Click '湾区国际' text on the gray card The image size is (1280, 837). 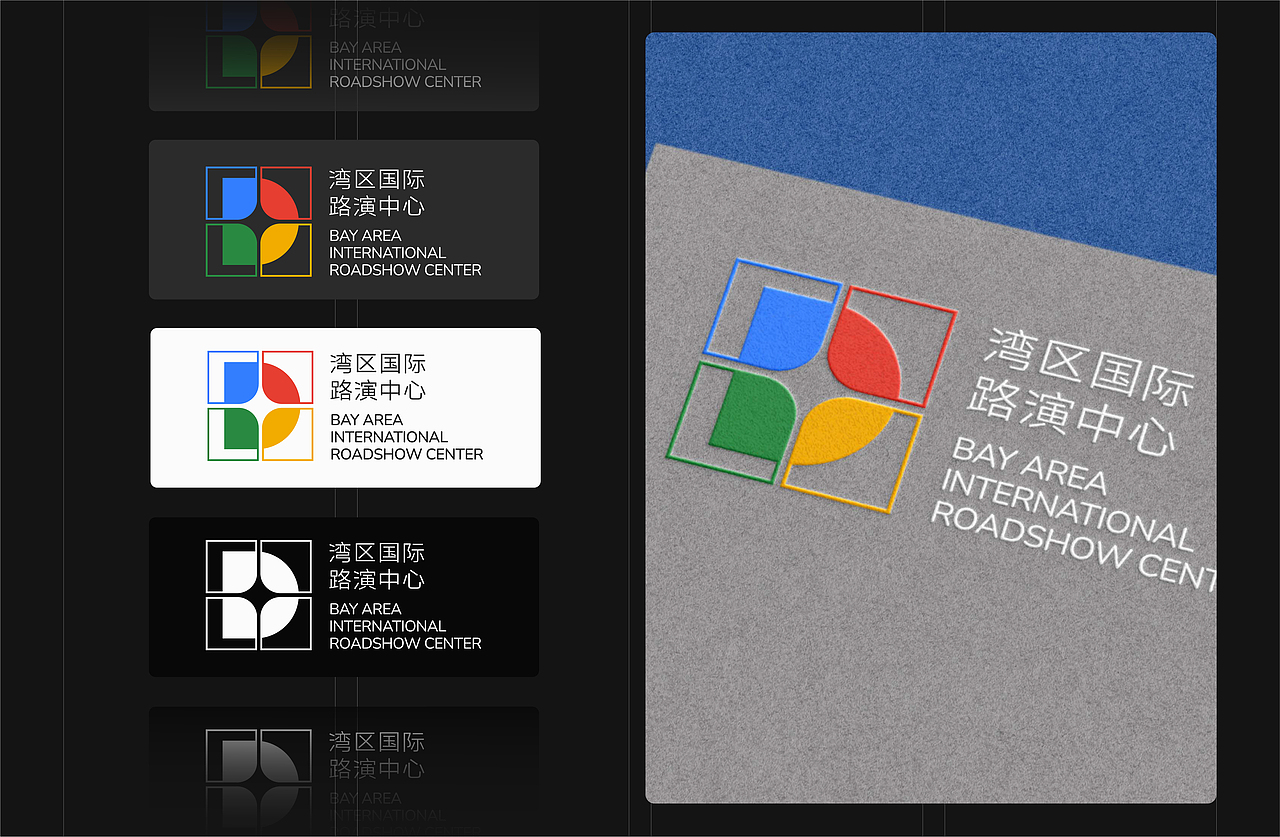377,179
